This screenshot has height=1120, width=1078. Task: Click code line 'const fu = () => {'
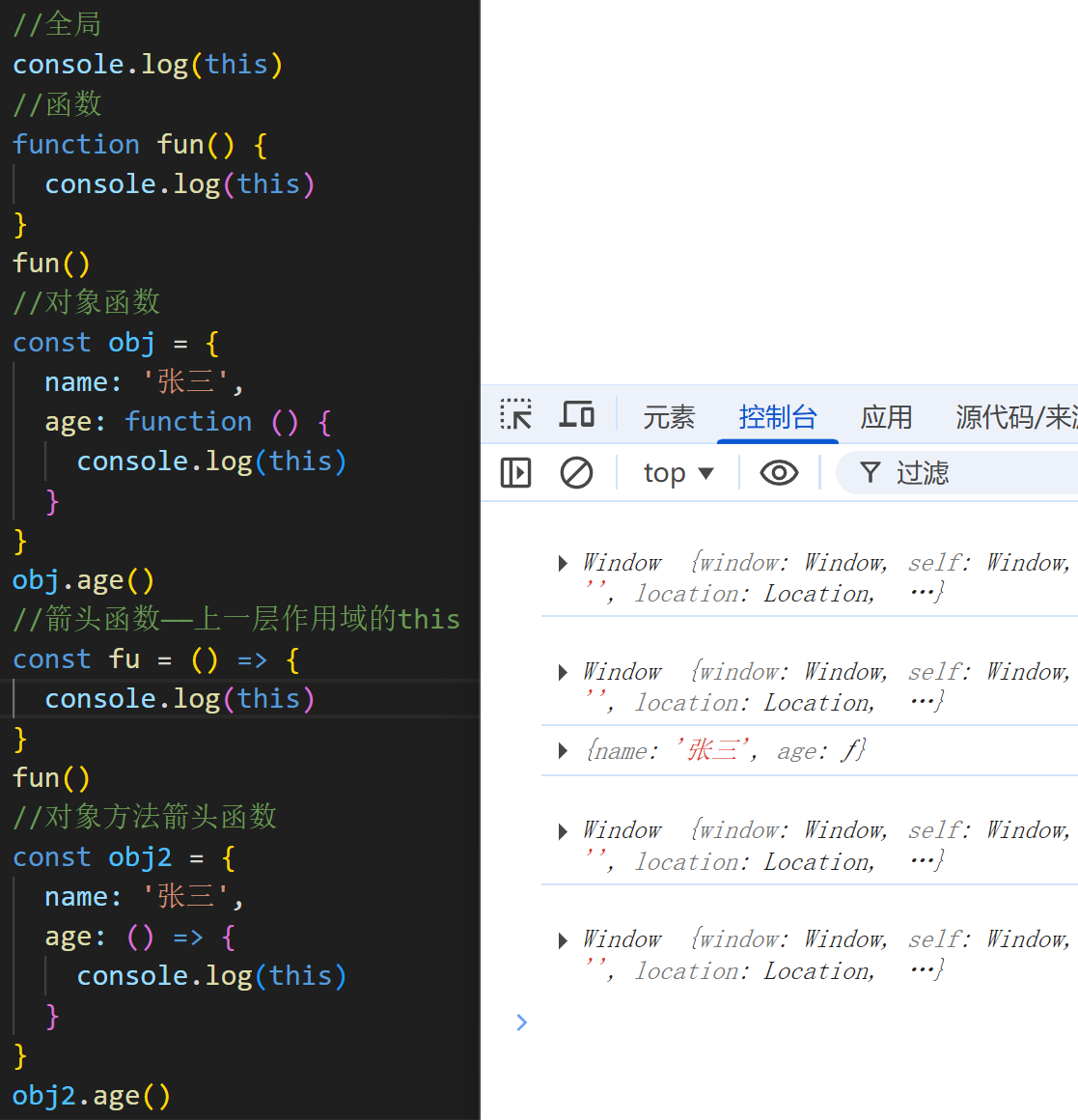[156, 659]
